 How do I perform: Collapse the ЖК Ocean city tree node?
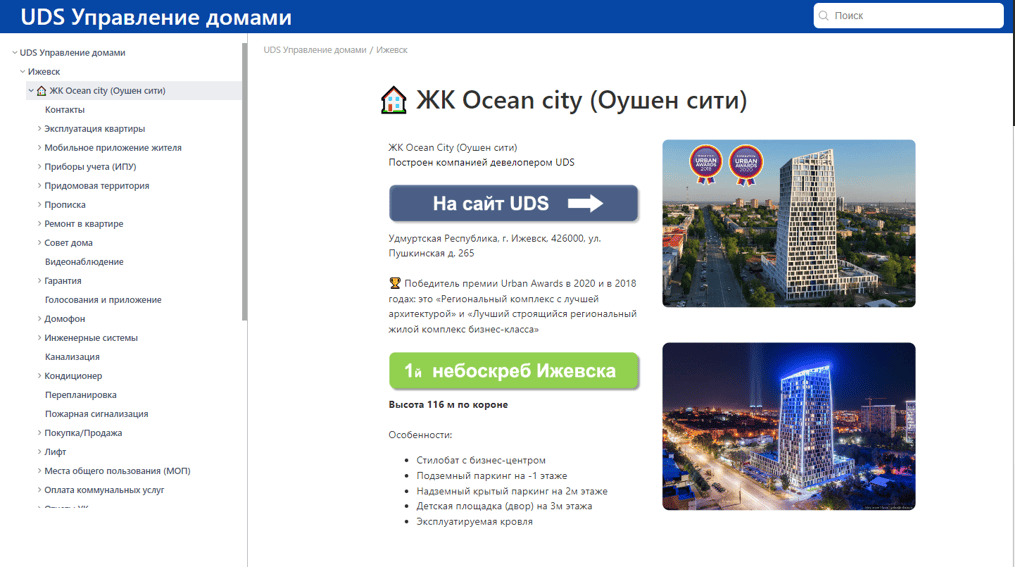(x=30, y=91)
